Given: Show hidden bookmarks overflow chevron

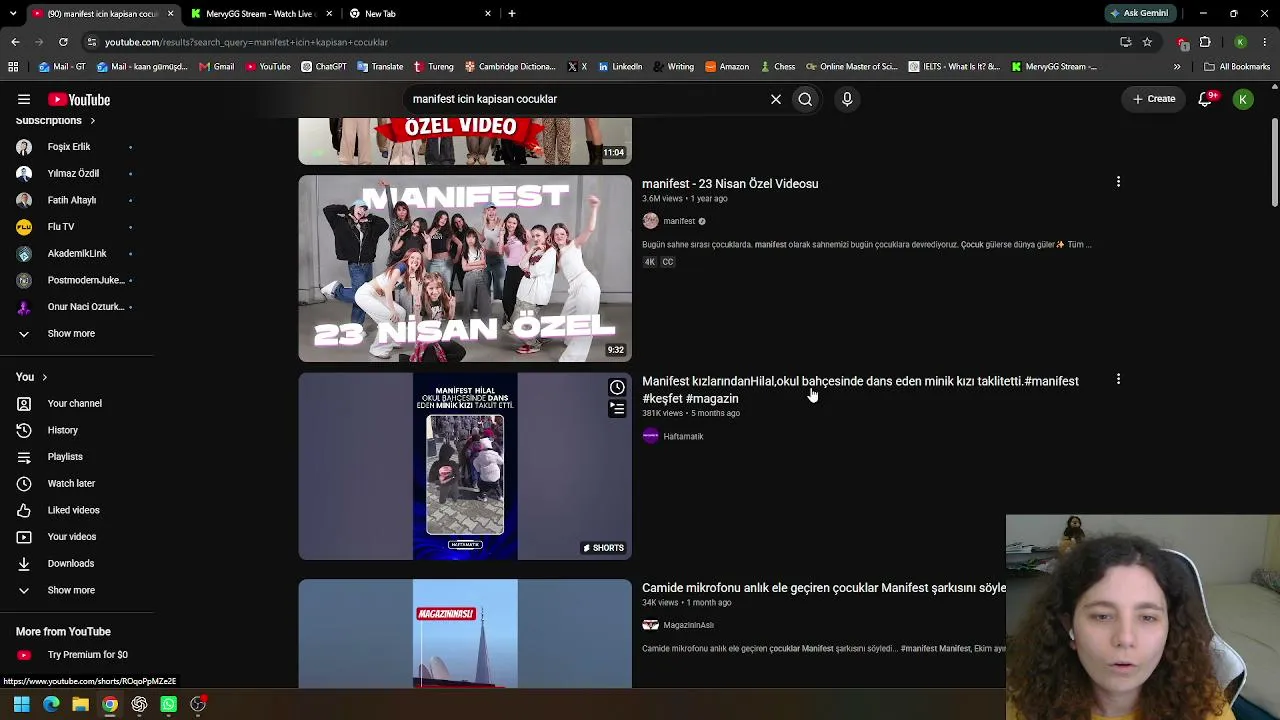Looking at the screenshot, I should pos(1177,67).
